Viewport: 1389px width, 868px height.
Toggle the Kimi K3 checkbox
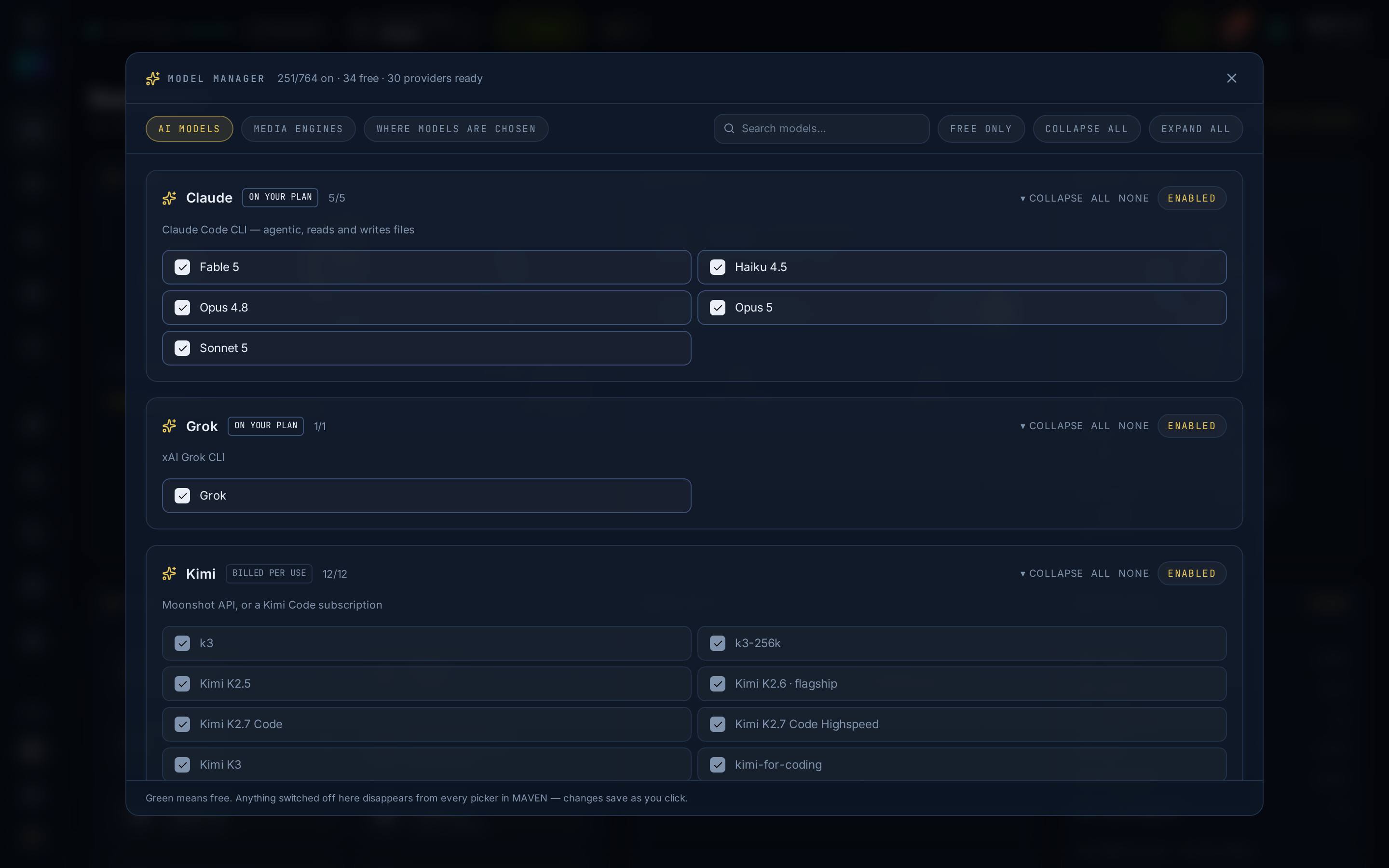click(182, 765)
